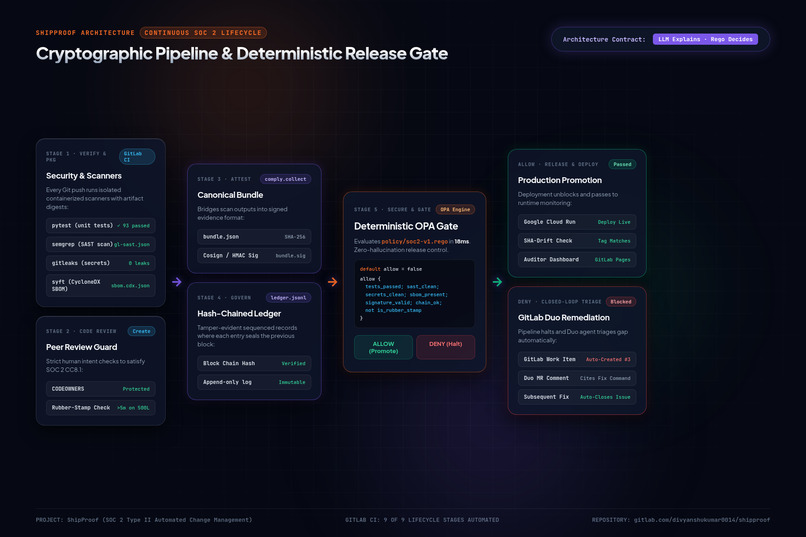Screen dimensions: 806x537
Task: Select the Subsequent Fix row
Action: pos(577,397)
